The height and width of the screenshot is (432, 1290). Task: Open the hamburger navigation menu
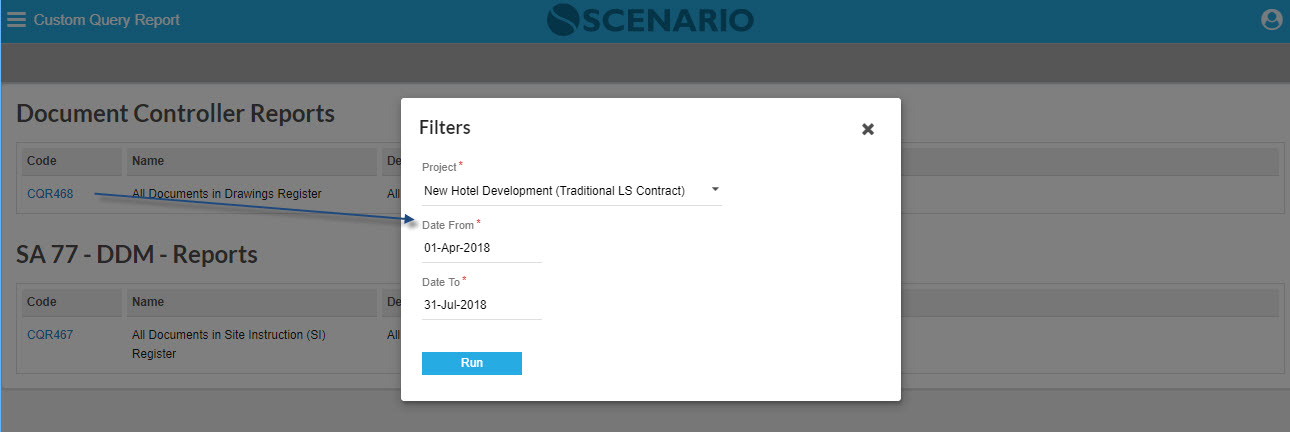click(x=16, y=20)
